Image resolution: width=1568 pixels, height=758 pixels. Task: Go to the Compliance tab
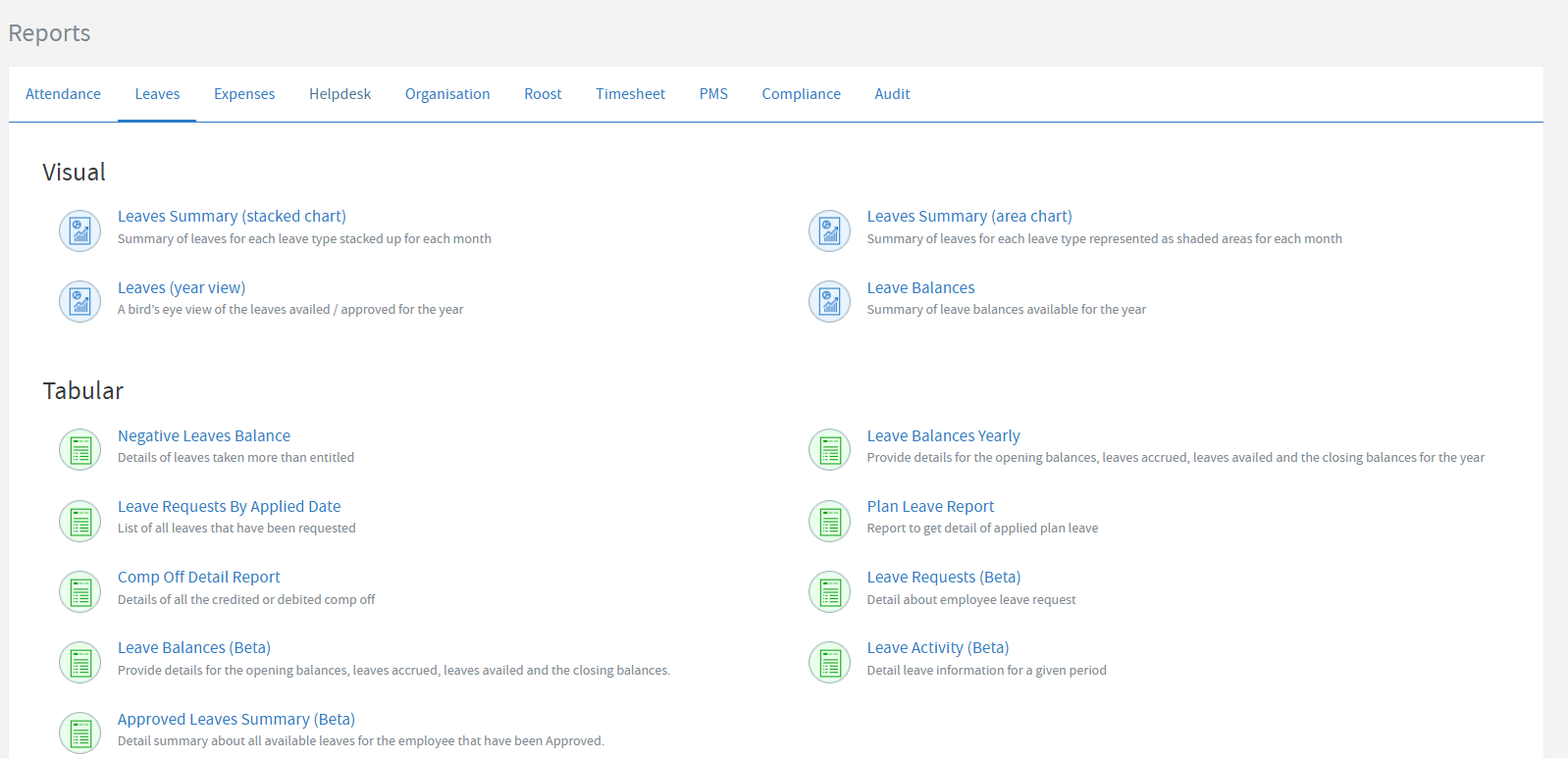pos(801,94)
